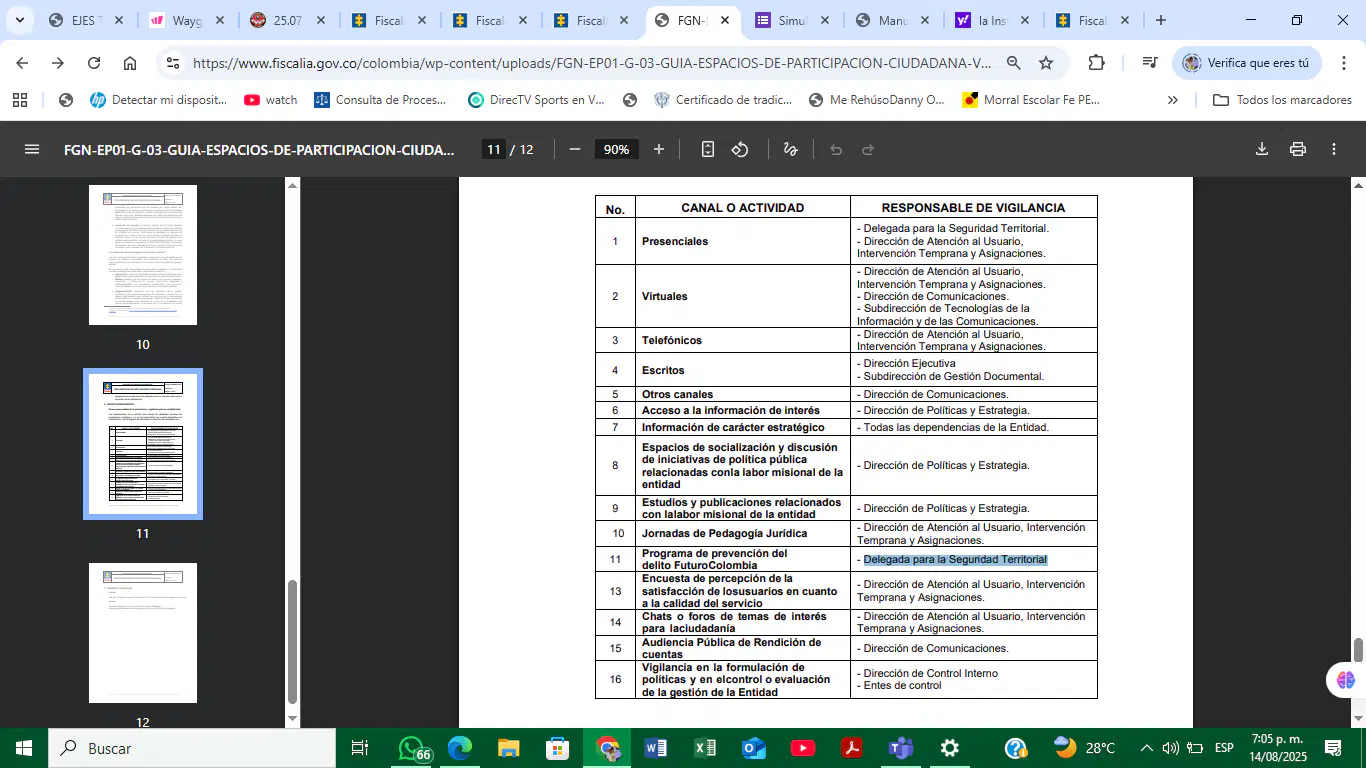
Task: Open a new browser tab
Action: tap(1161, 20)
